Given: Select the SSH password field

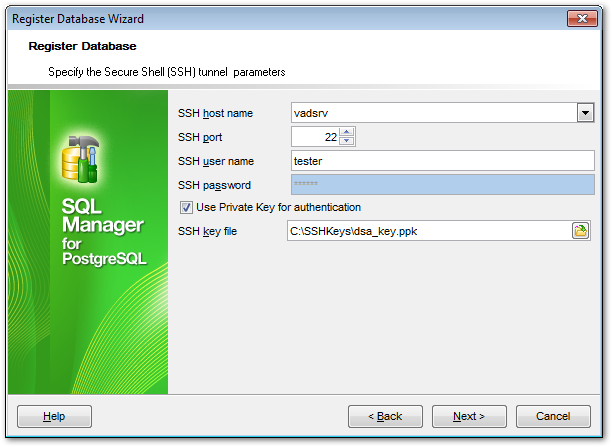Looking at the screenshot, I should pos(443,185).
